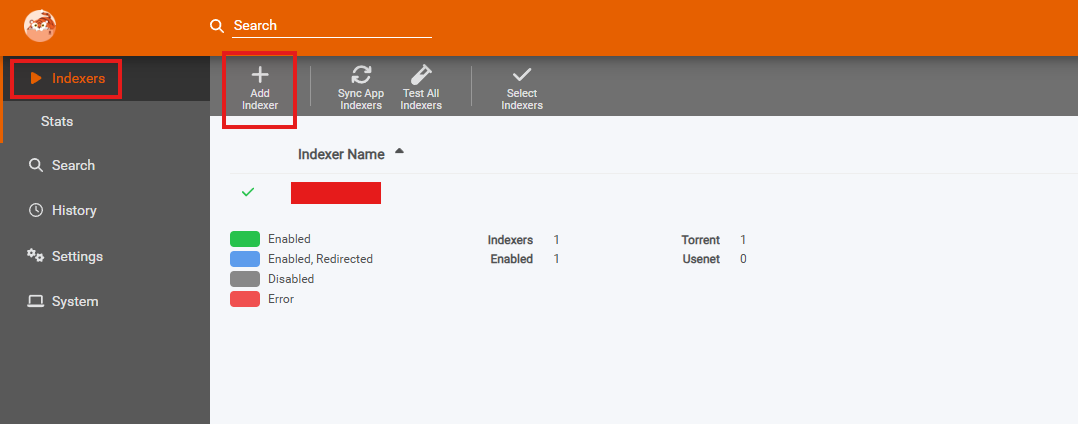Click the History clock icon

coord(36,210)
